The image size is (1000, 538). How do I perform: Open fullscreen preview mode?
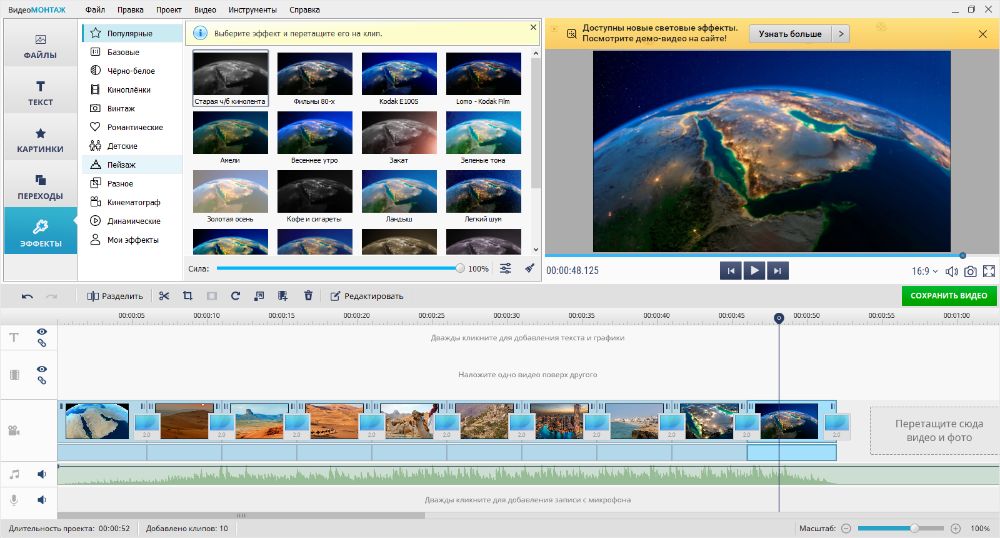[x=989, y=271]
